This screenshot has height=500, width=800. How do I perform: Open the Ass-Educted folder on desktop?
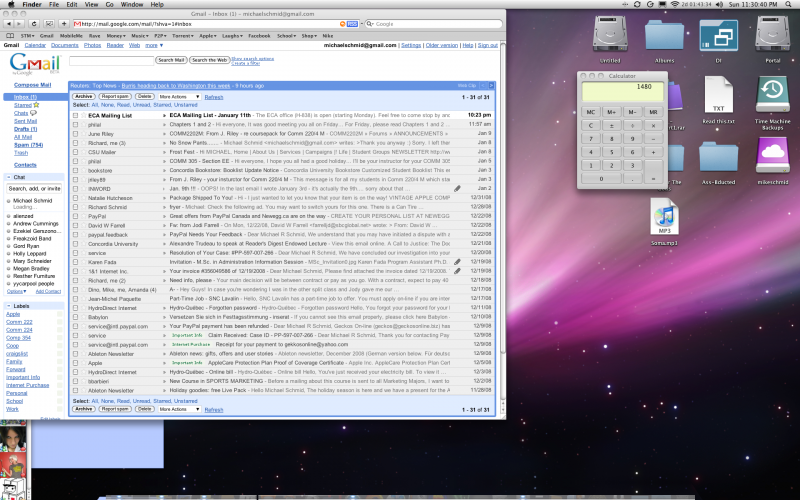click(x=718, y=156)
